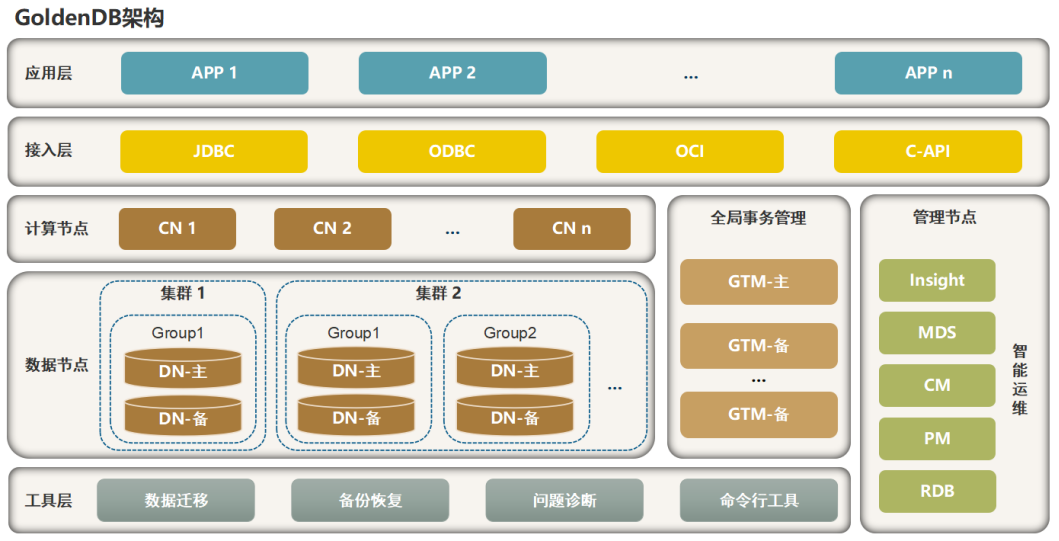Click Group1 label inside 集群 2
This screenshot has height=541, width=1059.
coord(354,333)
